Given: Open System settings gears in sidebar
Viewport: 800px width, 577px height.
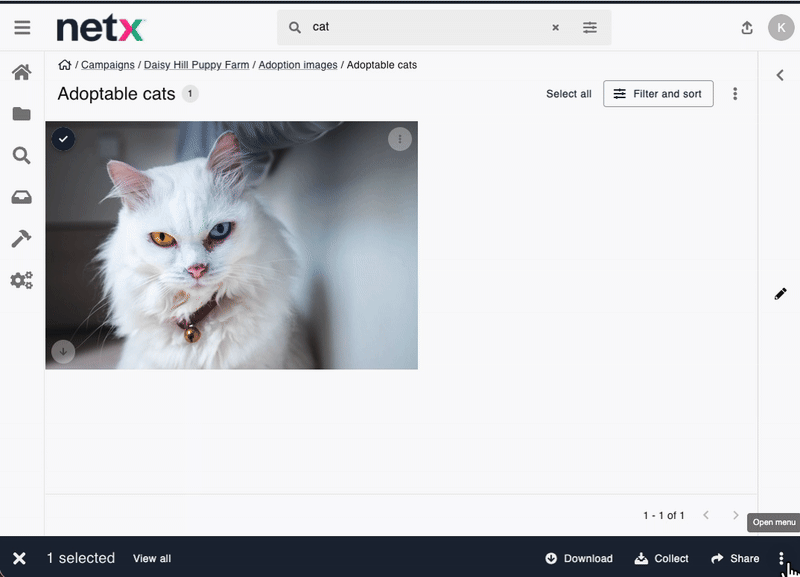Looking at the screenshot, I should [x=21, y=280].
